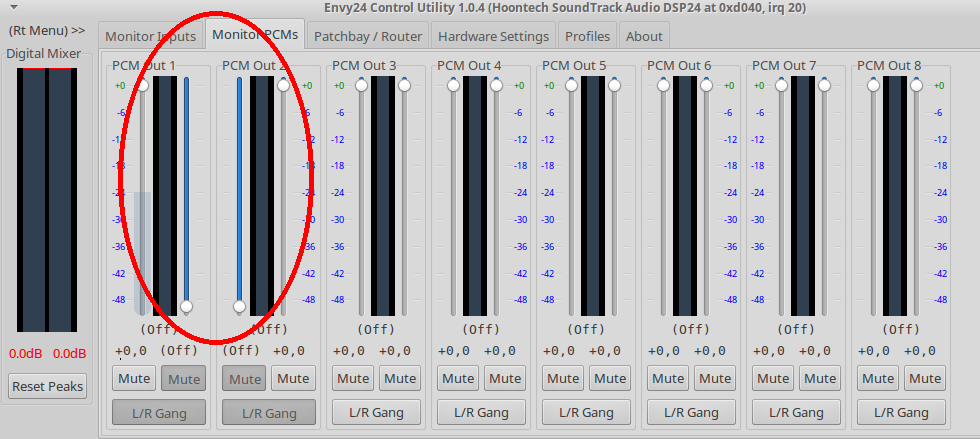Click the PCM Out 8 level meter
This screenshot has height=439, width=980.
click(x=895, y=196)
